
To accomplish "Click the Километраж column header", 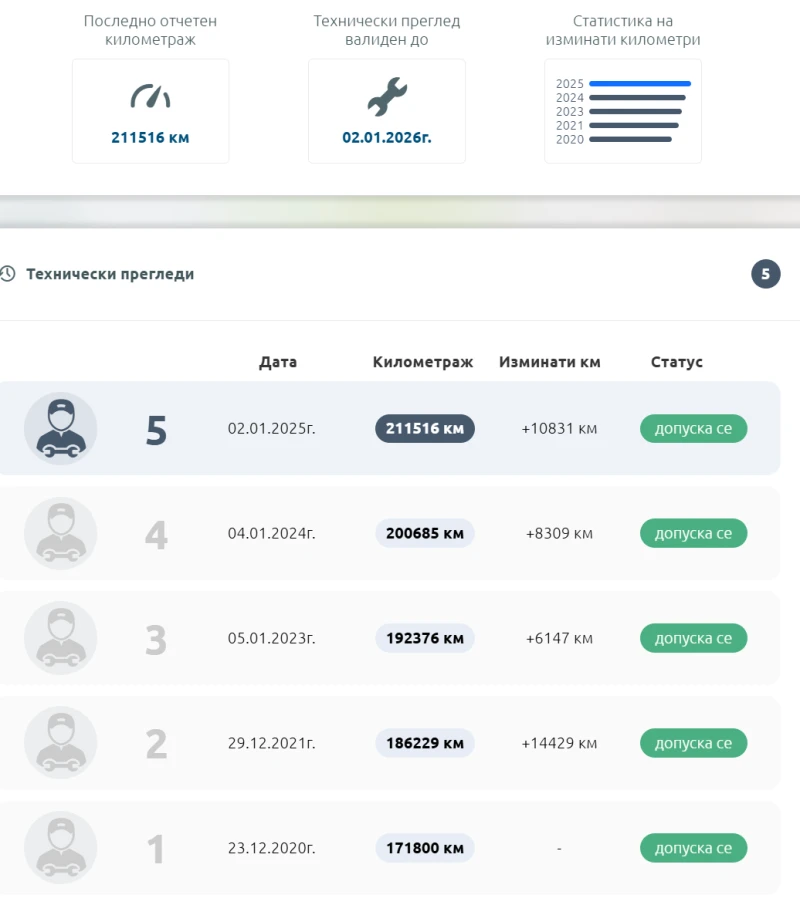I will (423, 362).
